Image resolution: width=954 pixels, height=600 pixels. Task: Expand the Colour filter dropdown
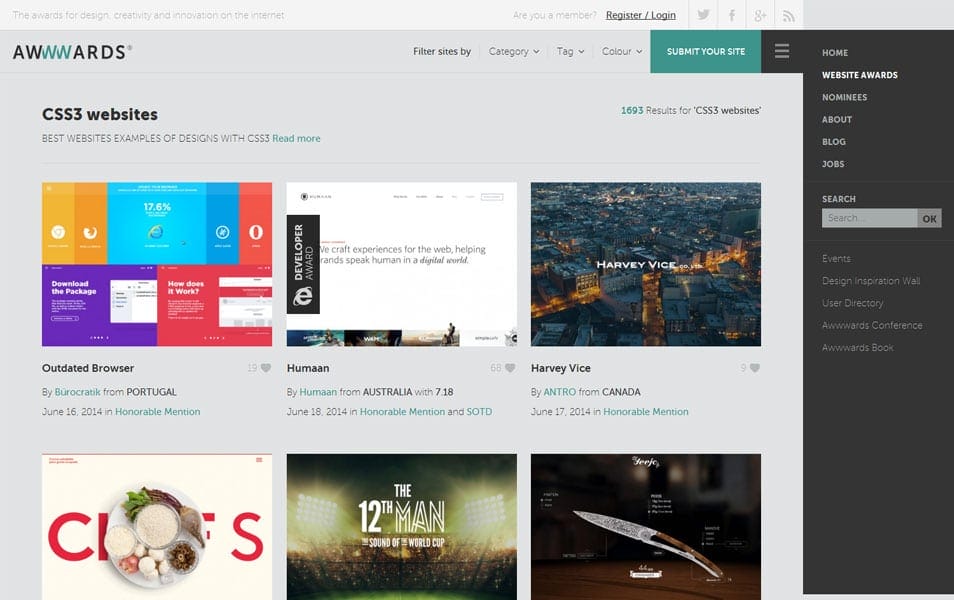pyautogui.click(x=622, y=51)
